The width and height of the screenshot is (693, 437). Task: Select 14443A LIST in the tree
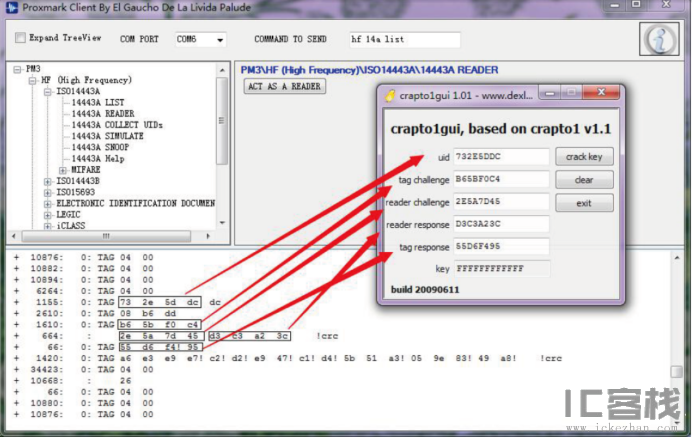98,103
